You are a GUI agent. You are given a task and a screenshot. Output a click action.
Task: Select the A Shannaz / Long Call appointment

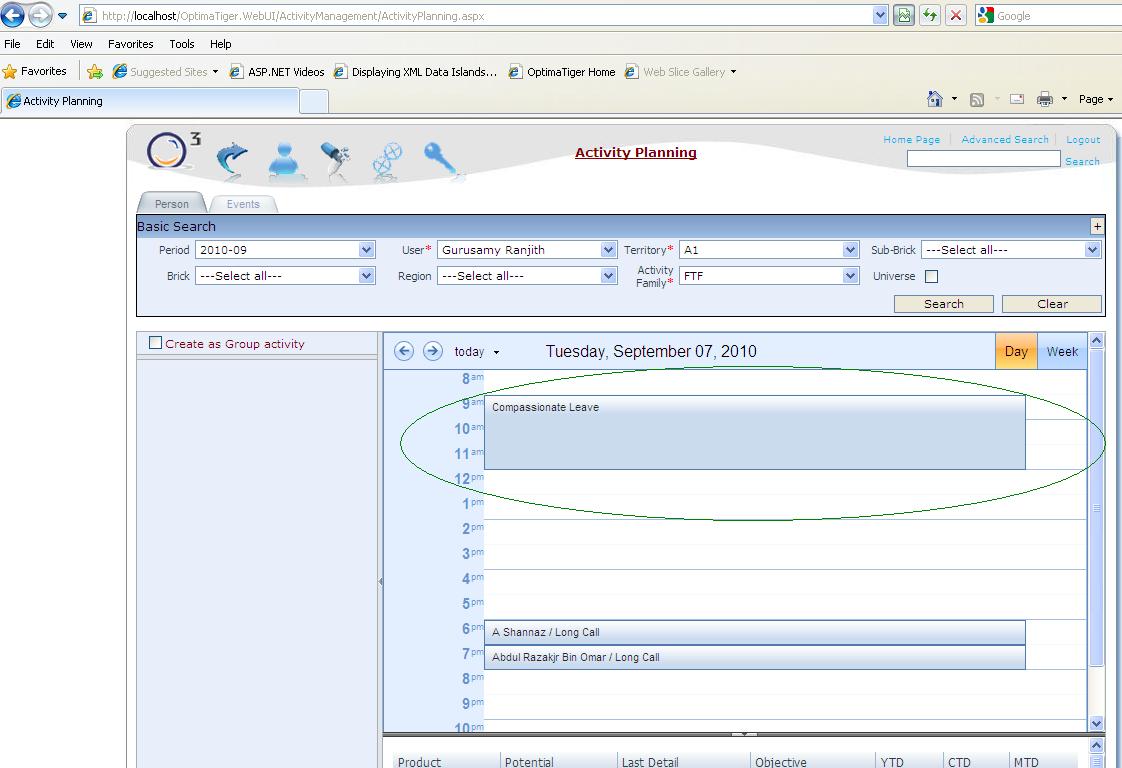755,633
